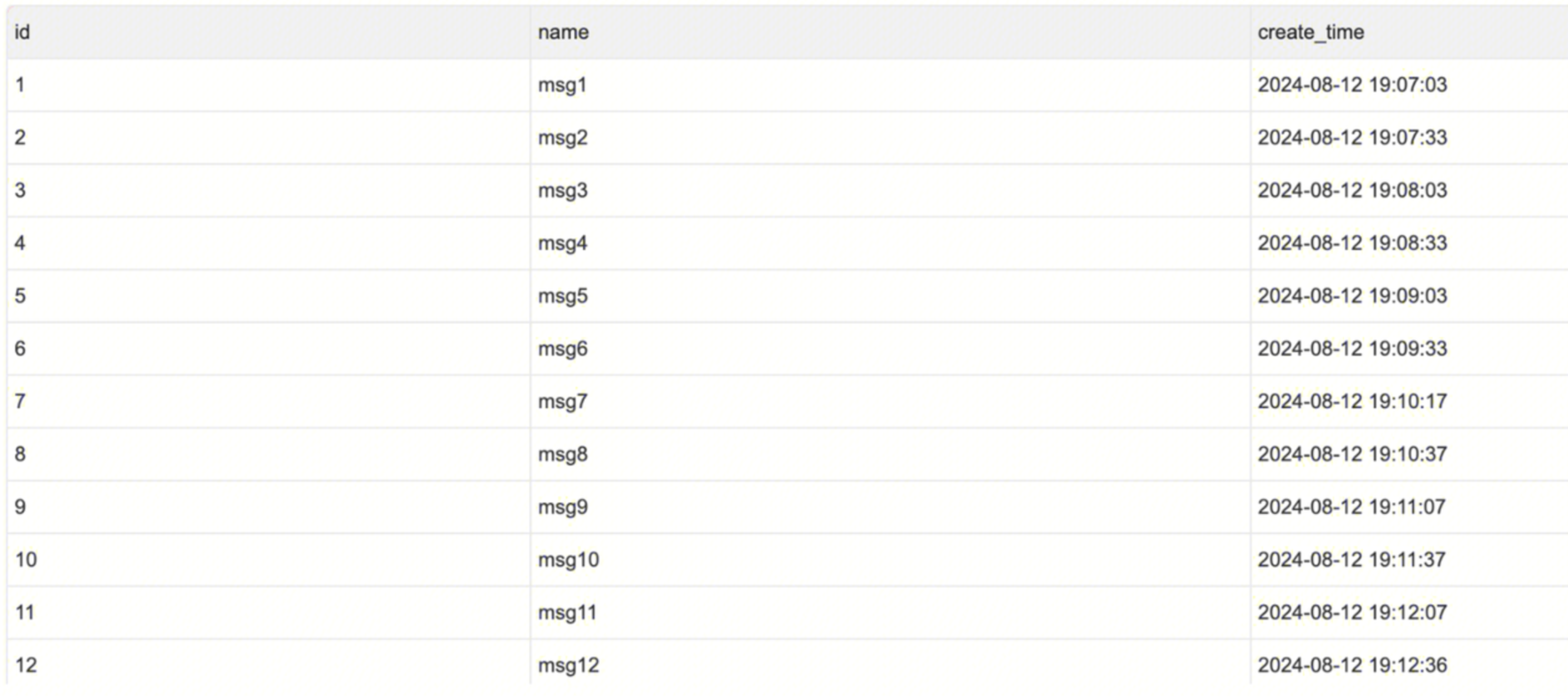Select the id cell of row 10
The image size is (1568, 700).
(26, 560)
